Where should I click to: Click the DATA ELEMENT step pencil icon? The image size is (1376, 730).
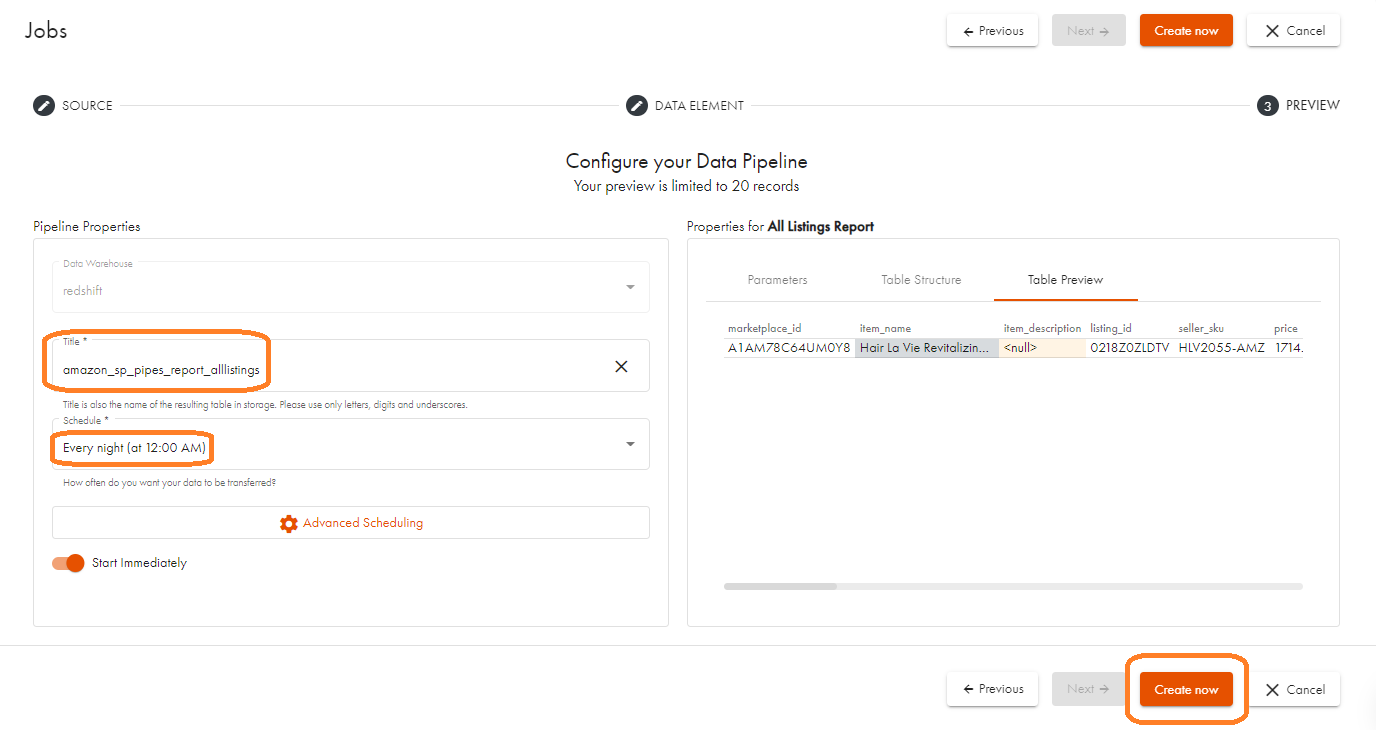[x=637, y=105]
